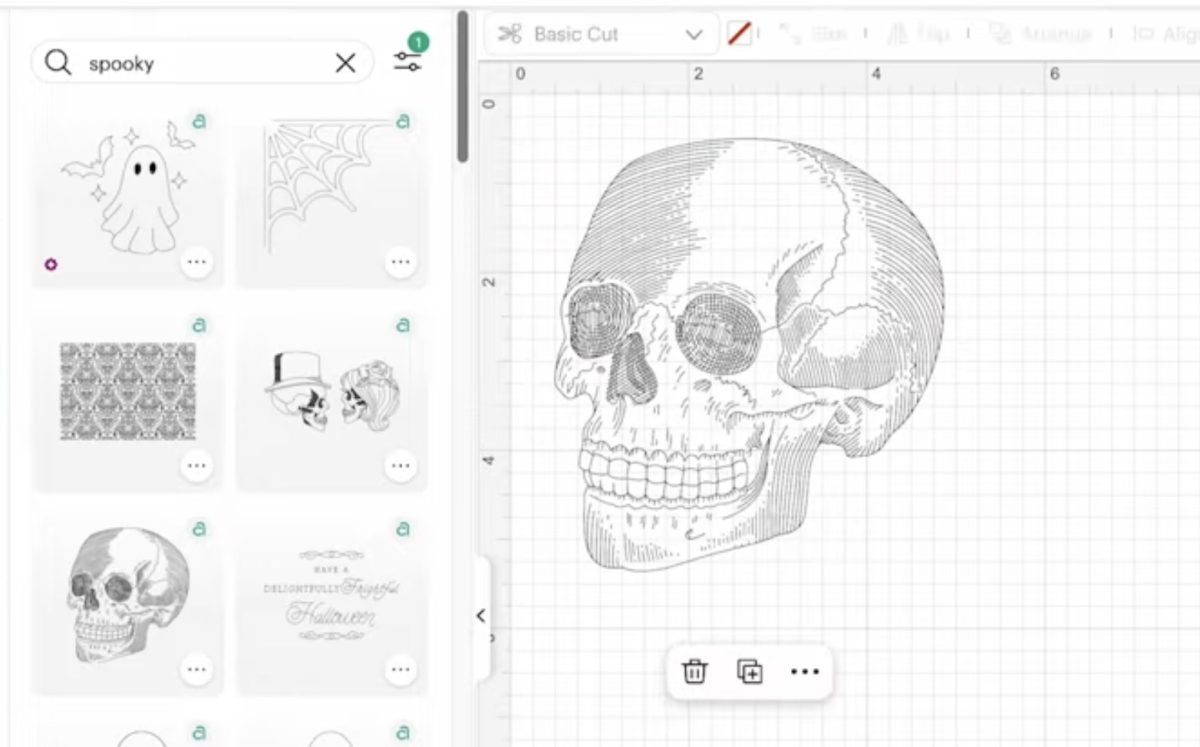Screen dimensions: 1200x747
Task: Select the ghost with bats thumbnail
Action: tap(128, 198)
